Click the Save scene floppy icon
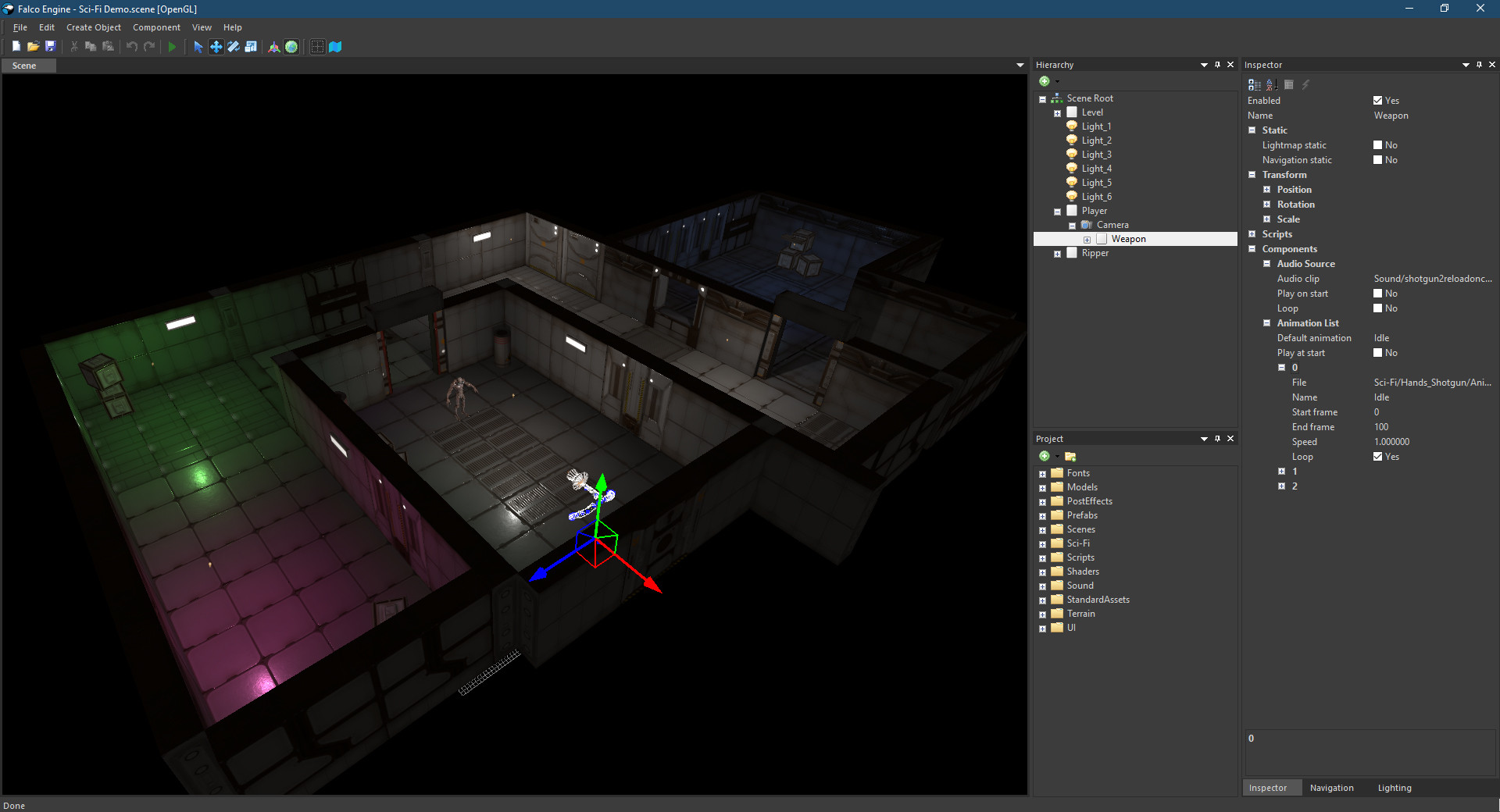Image resolution: width=1500 pixels, height=812 pixels. click(x=51, y=47)
